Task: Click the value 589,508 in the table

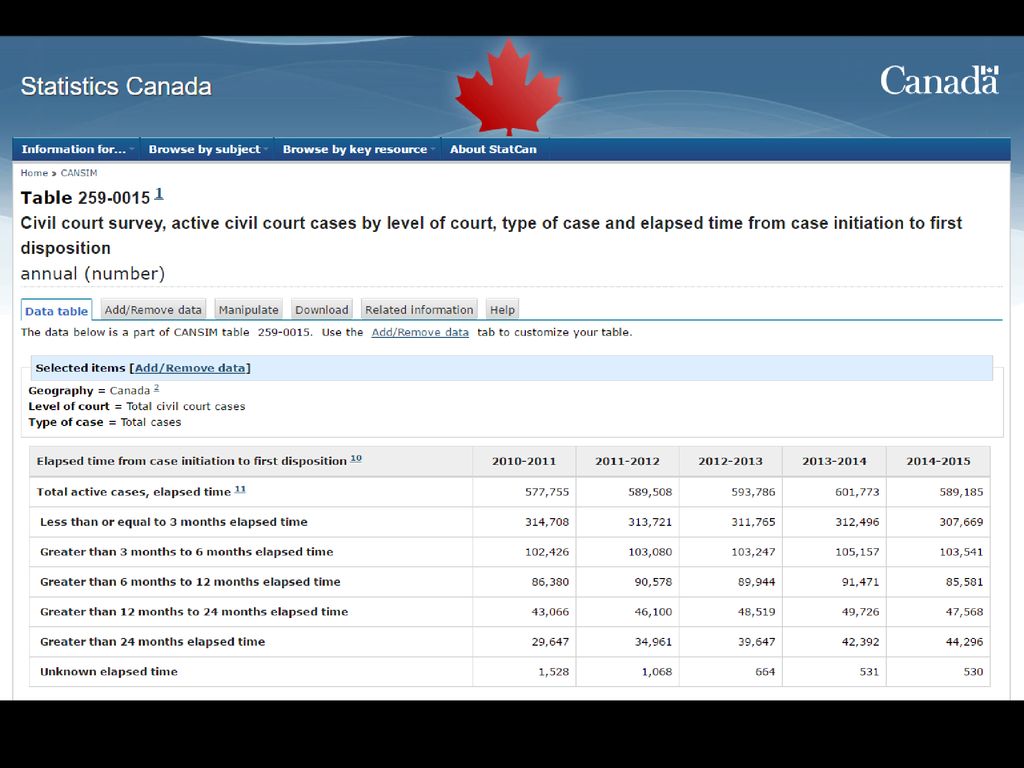Action: pyautogui.click(x=650, y=492)
